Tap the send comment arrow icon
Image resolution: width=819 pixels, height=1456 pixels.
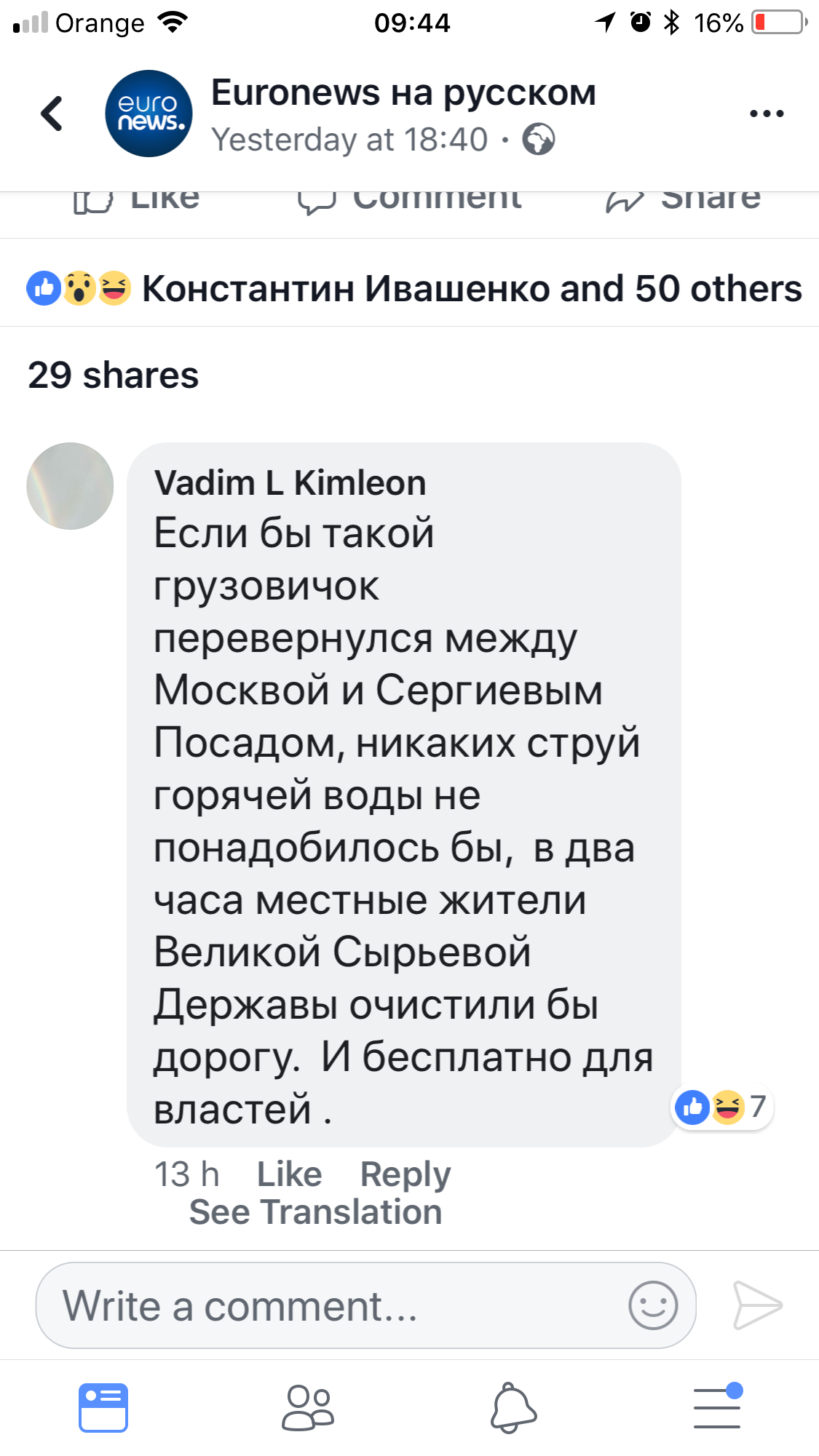pyautogui.click(x=757, y=1305)
